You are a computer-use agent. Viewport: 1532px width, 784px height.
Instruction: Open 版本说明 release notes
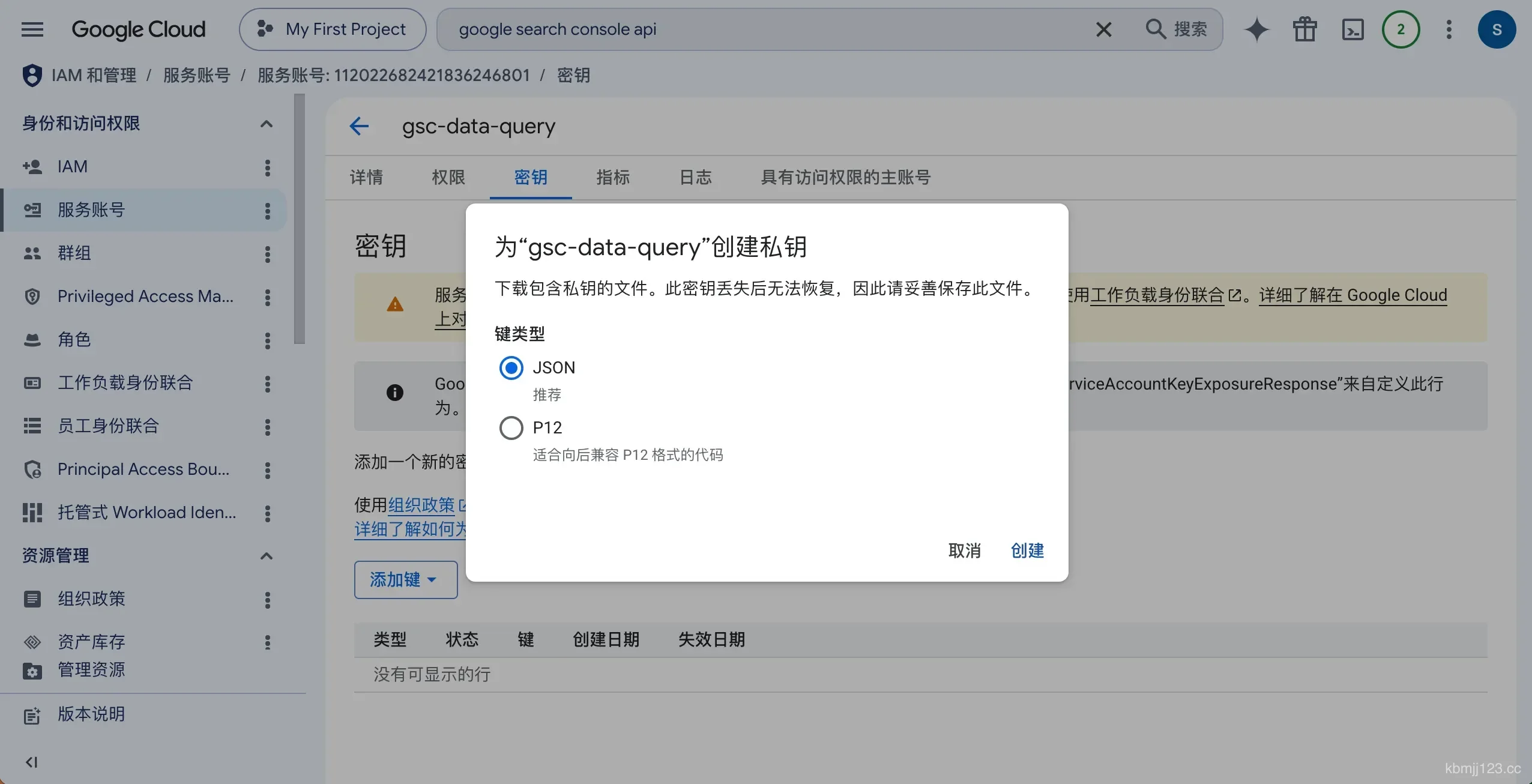[x=91, y=714]
